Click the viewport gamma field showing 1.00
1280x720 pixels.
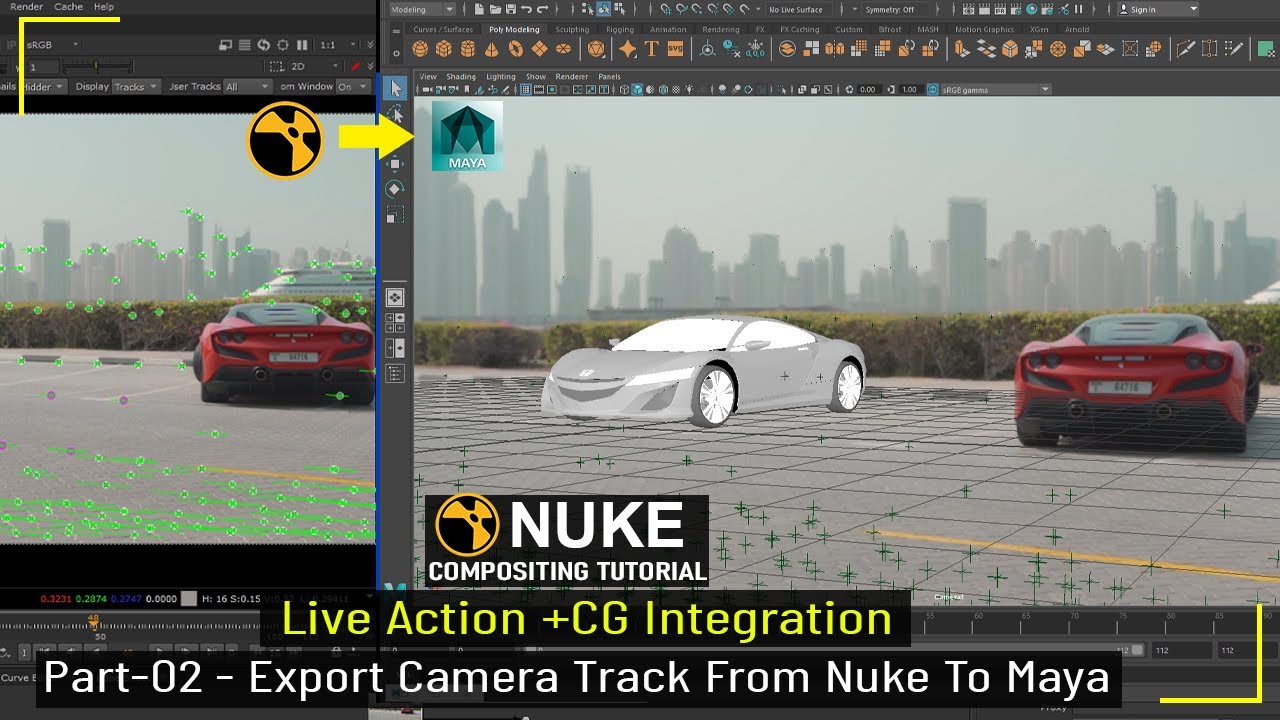tap(910, 89)
